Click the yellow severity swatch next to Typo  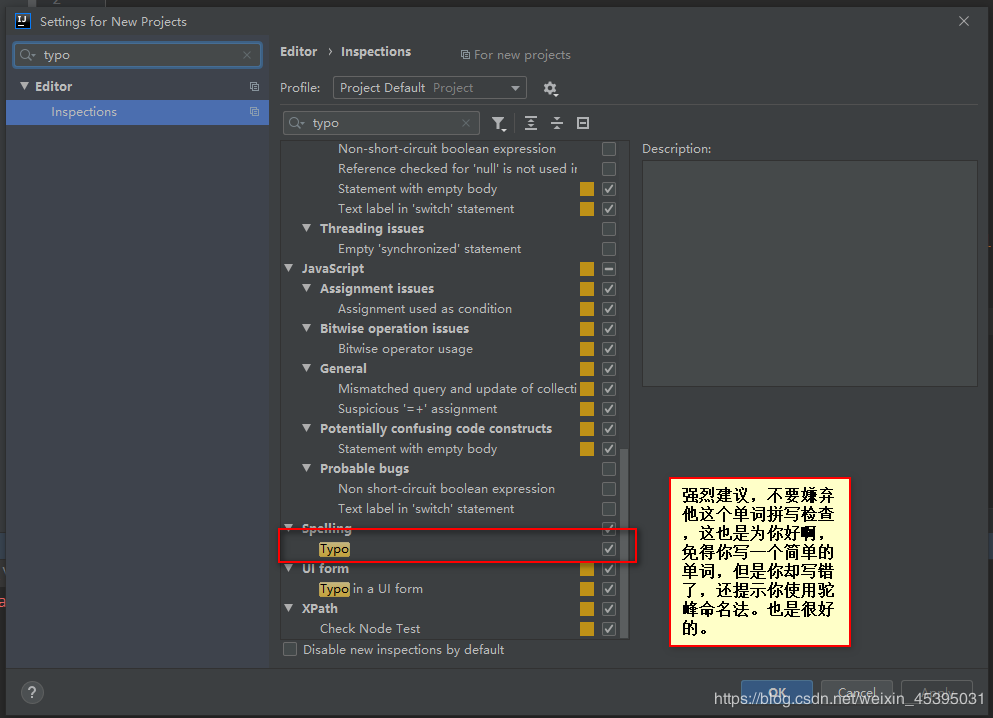click(586, 548)
